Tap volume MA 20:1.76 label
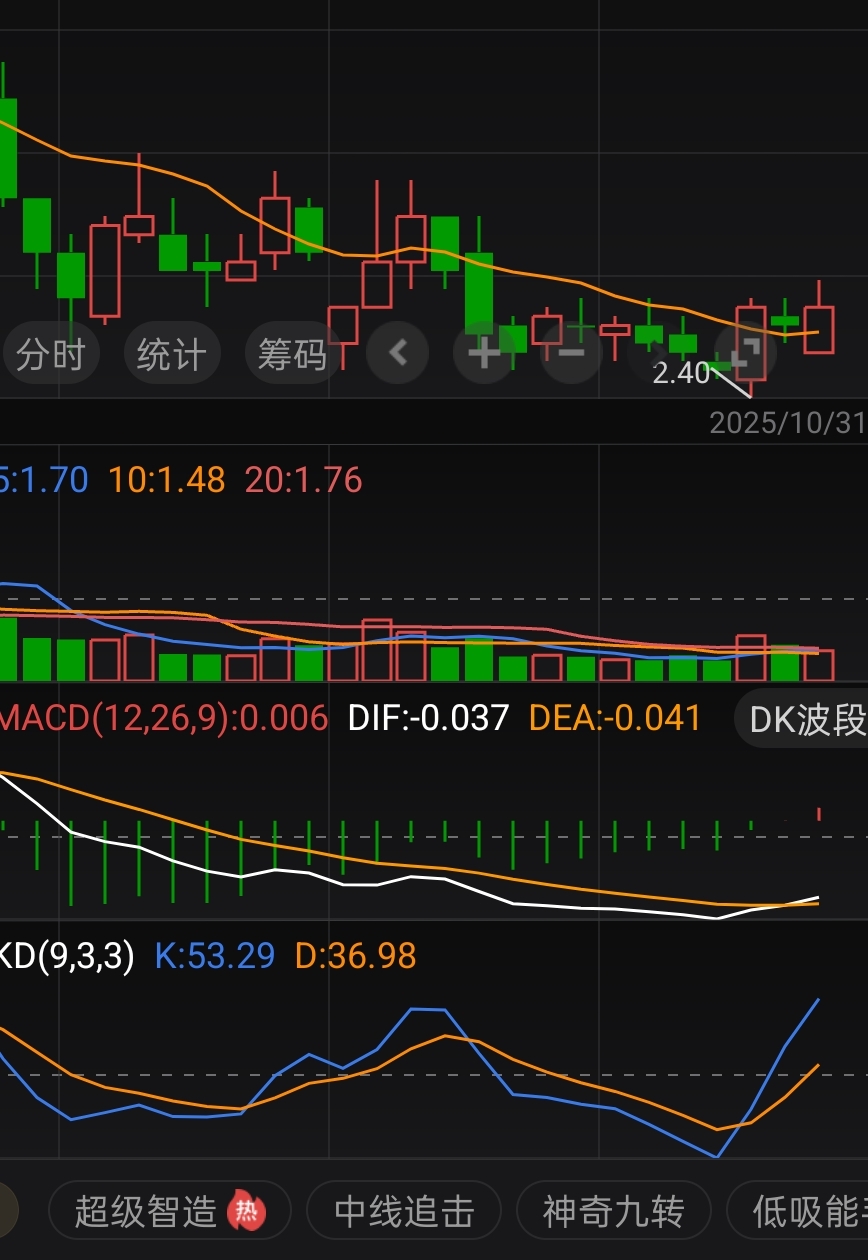Viewport: 868px width, 1260px height. (x=303, y=480)
